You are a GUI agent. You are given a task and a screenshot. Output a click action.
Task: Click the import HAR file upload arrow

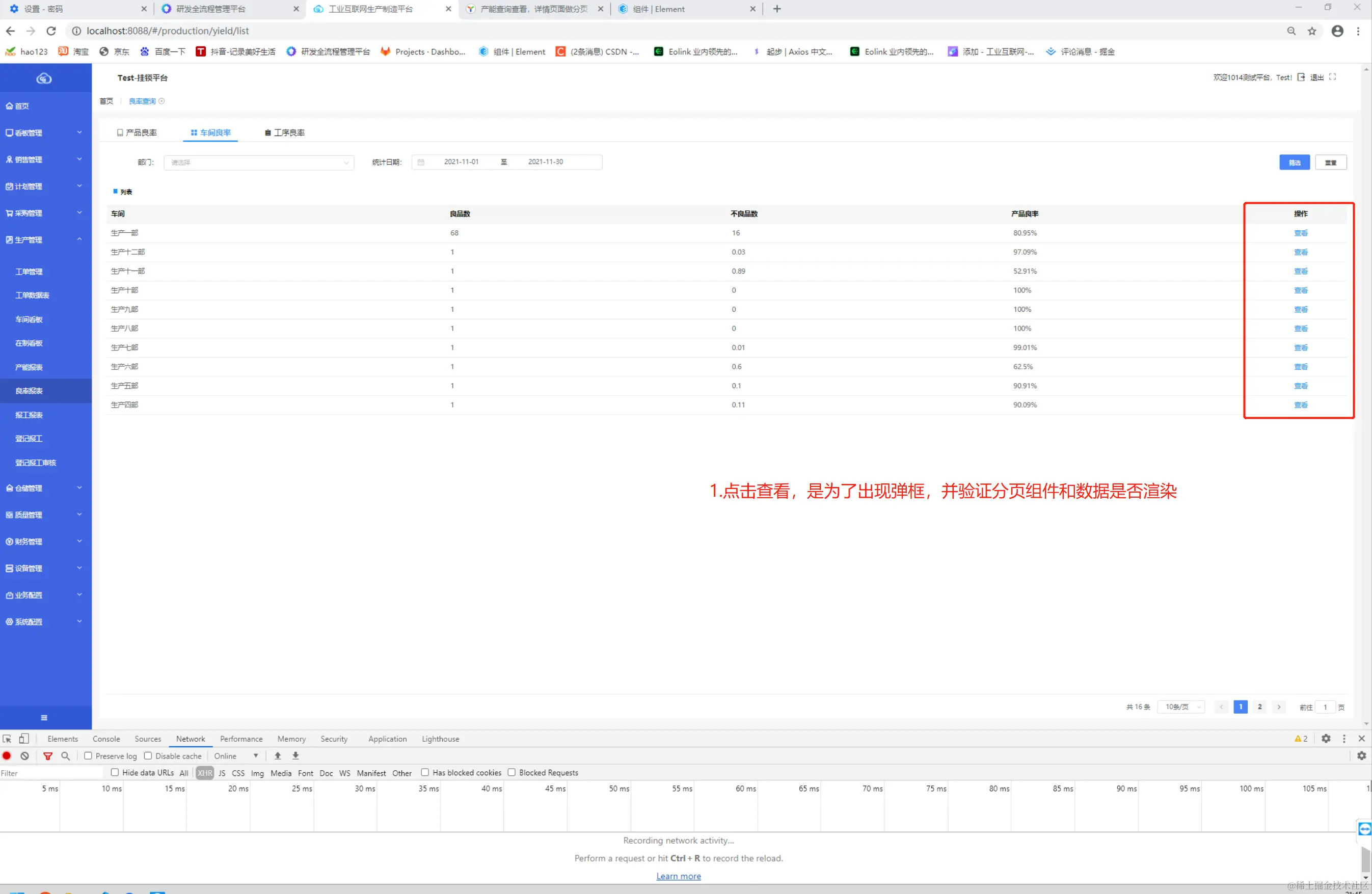pos(277,755)
